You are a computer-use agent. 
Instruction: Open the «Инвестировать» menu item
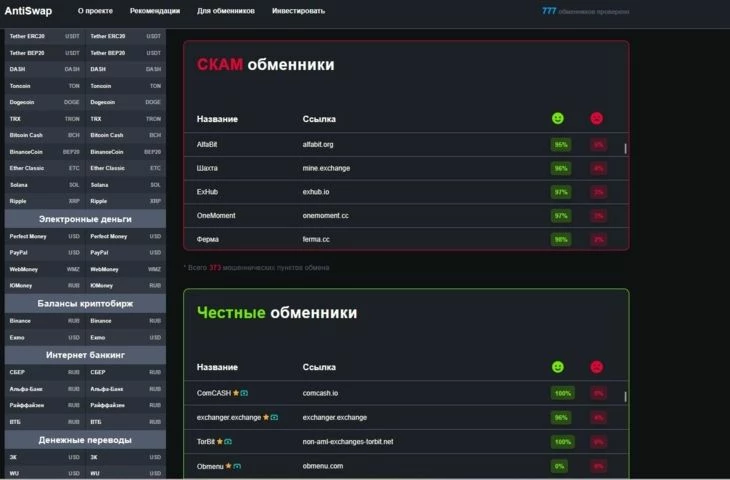pyautogui.click(x=298, y=11)
